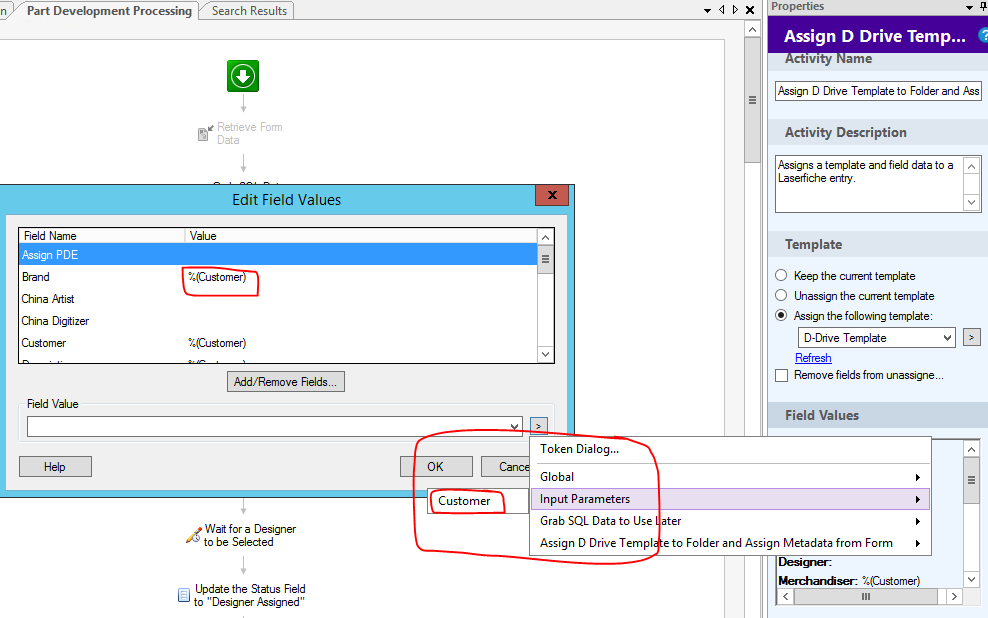Click the arrow button next to D-Drive Template
Viewport: 988px width, 618px height.
pyautogui.click(x=972, y=338)
